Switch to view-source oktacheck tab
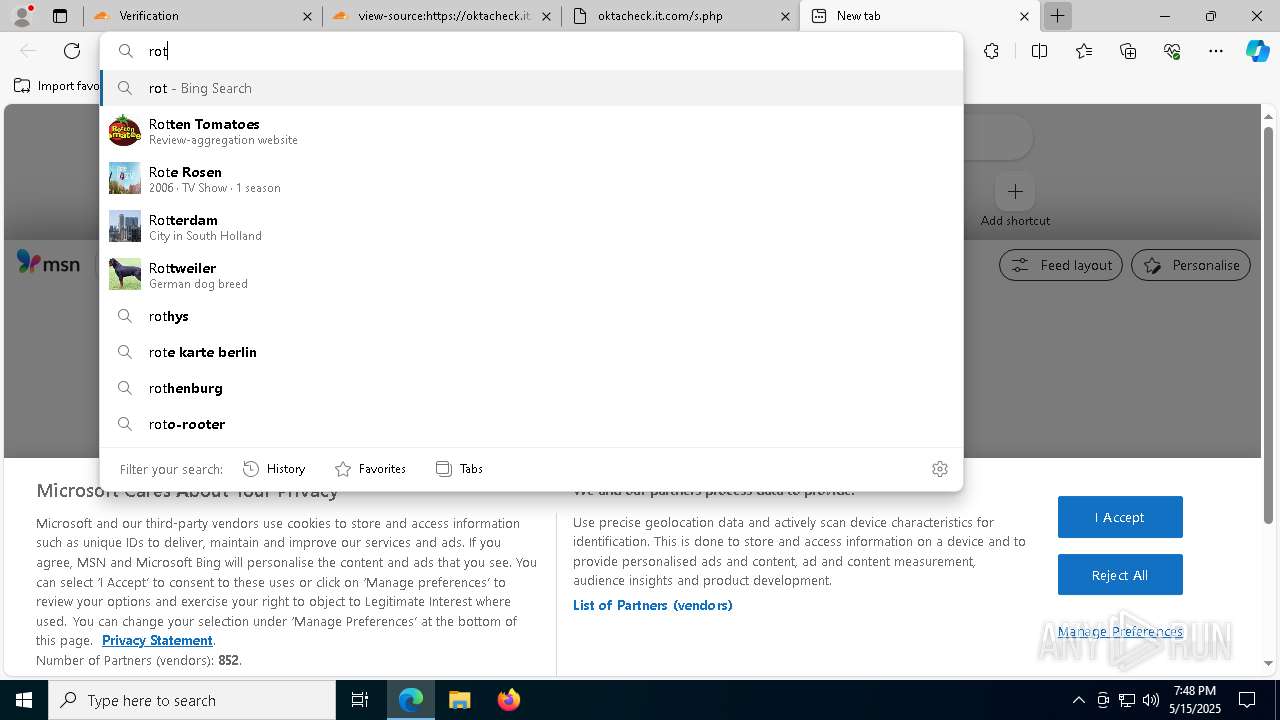This screenshot has height=720, width=1280. (441, 16)
